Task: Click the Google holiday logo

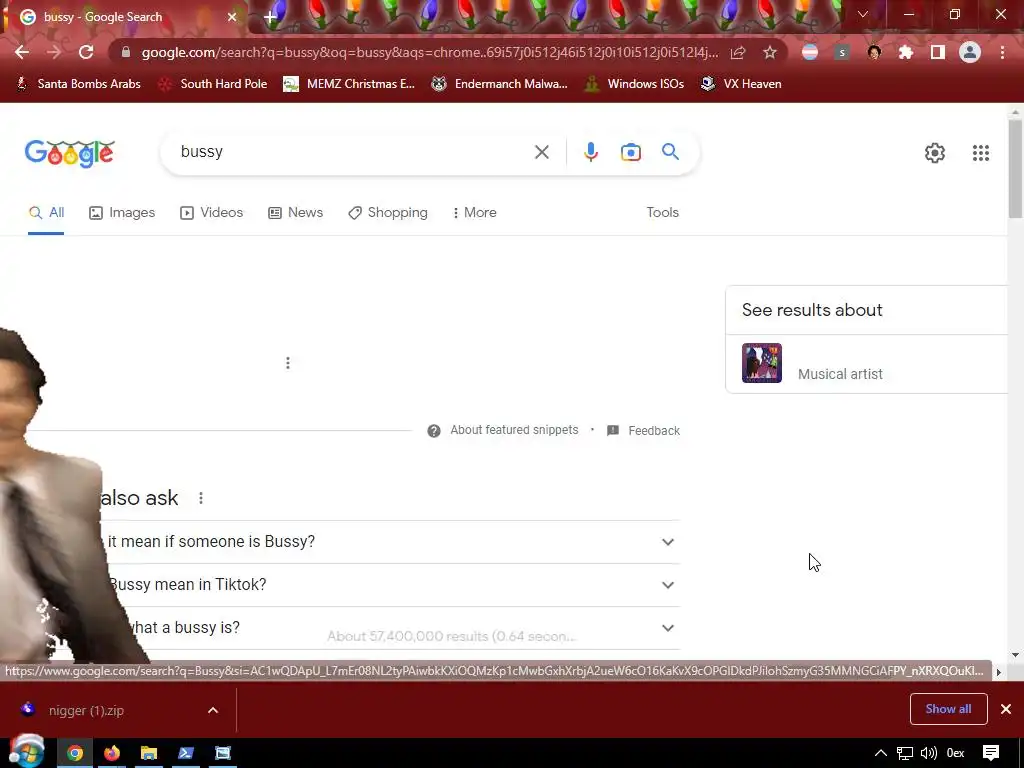Action: (69, 153)
